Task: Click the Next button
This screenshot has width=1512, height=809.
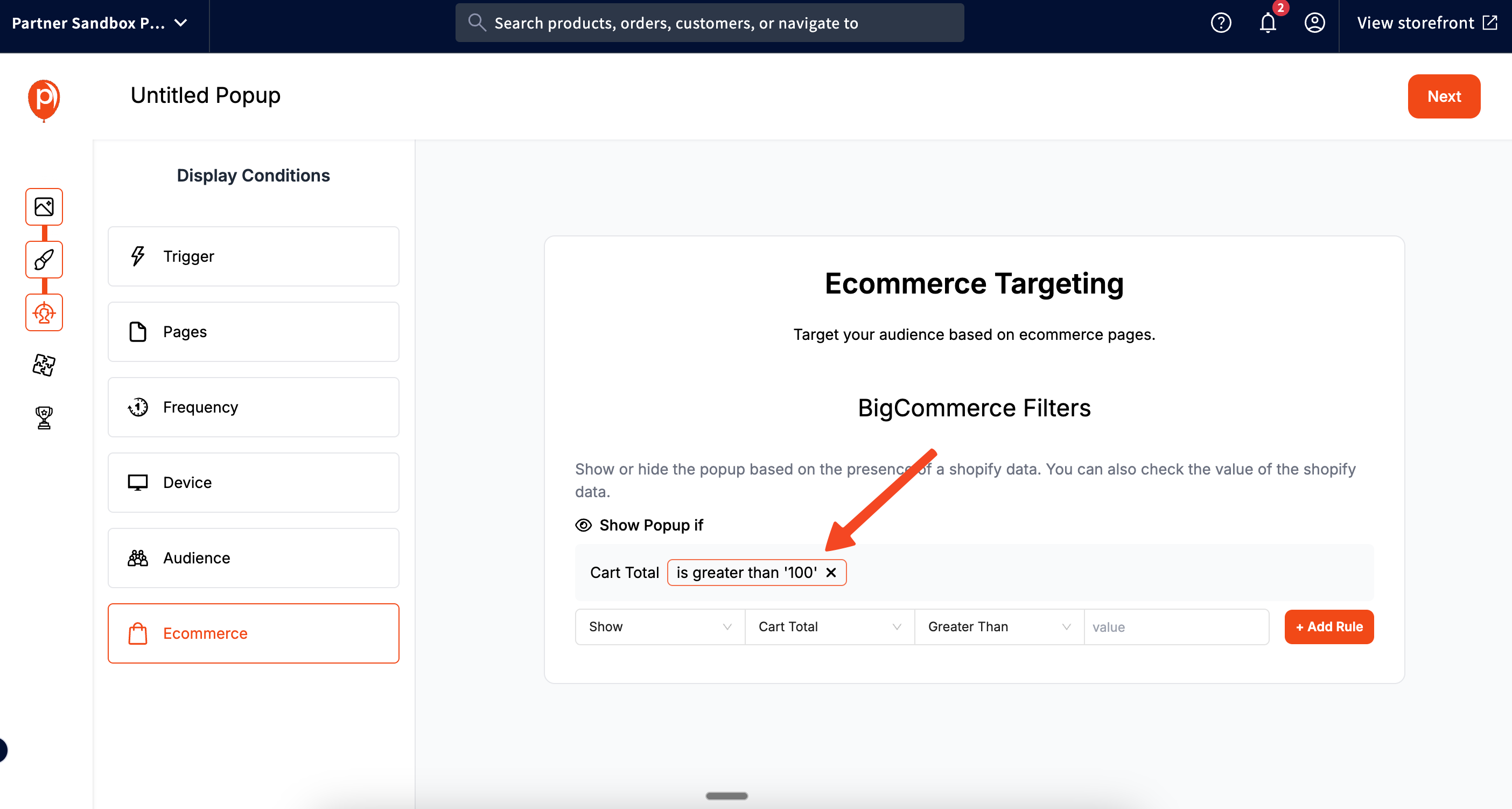Action: pos(1443,96)
